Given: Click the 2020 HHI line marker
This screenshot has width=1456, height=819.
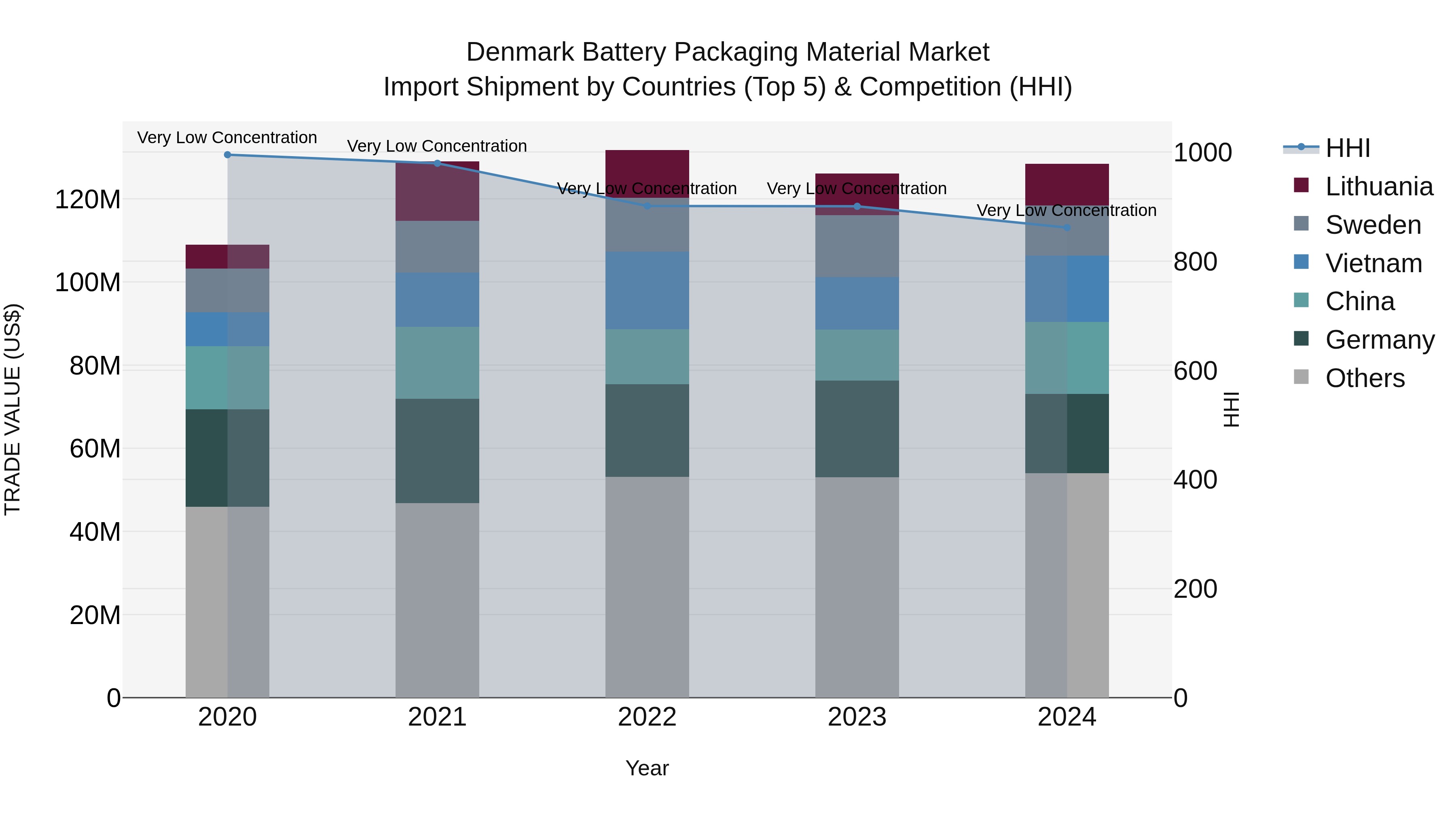Looking at the screenshot, I should click(227, 155).
